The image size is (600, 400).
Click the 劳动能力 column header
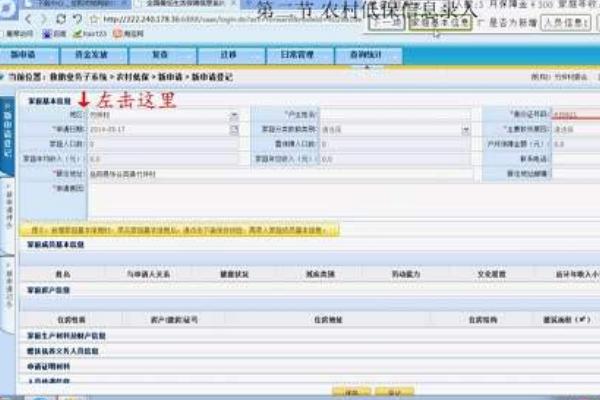[x=406, y=274]
